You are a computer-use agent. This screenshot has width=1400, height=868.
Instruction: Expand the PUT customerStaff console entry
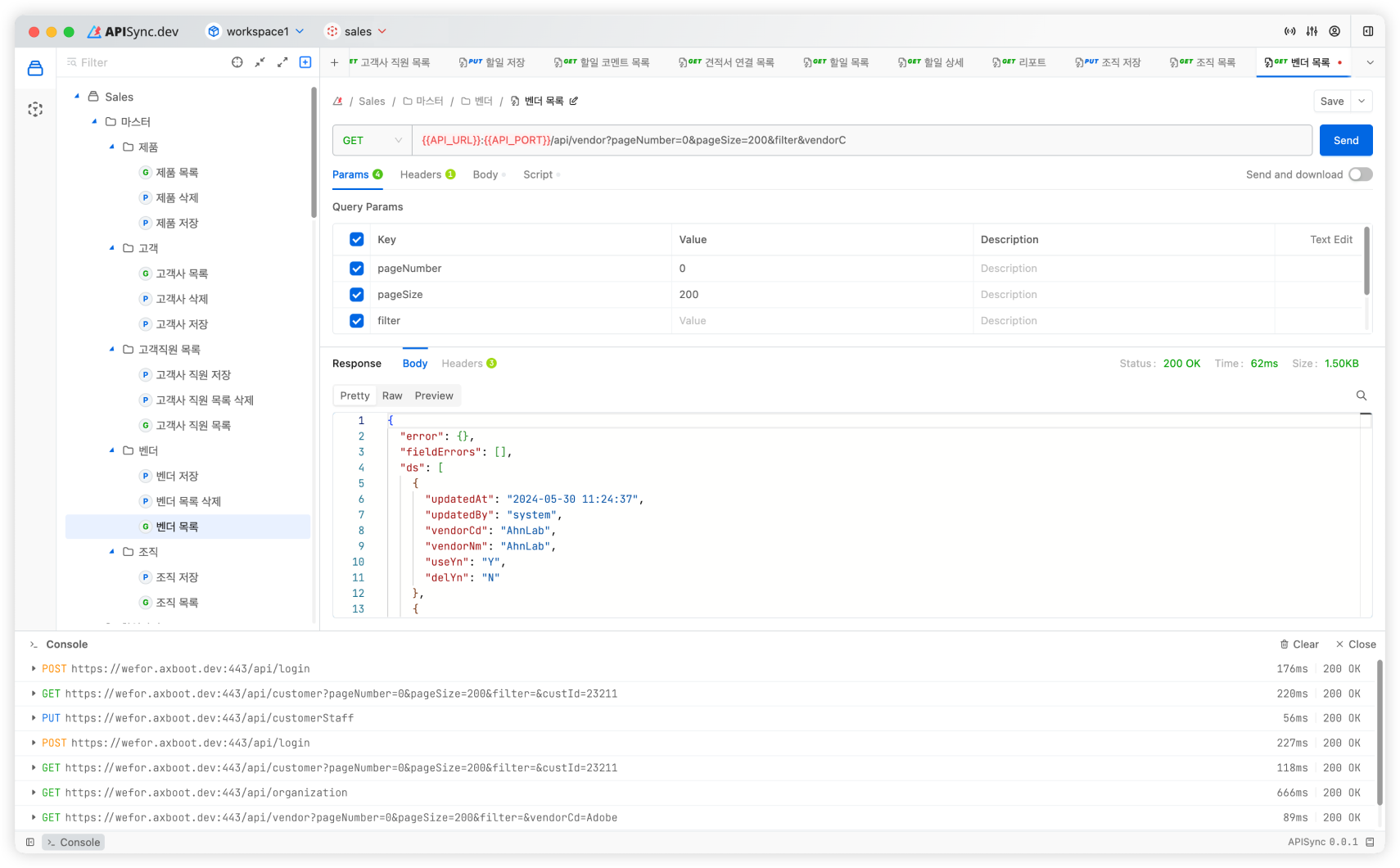pos(34,718)
